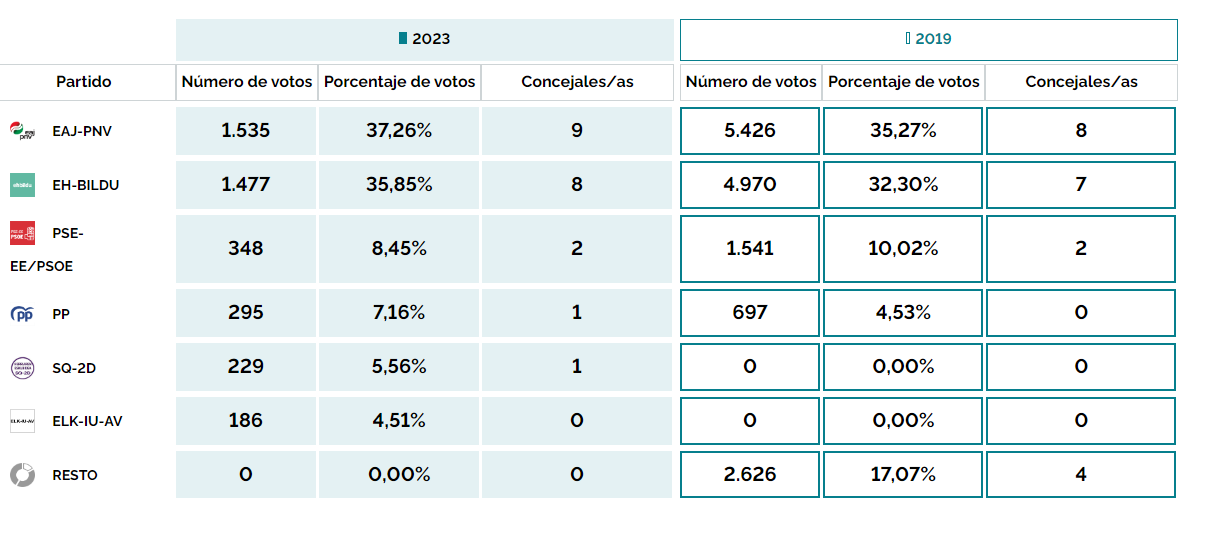Click 2019 'Concejales/as' column header
This screenshot has height=538, width=1222.
tap(1081, 82)
